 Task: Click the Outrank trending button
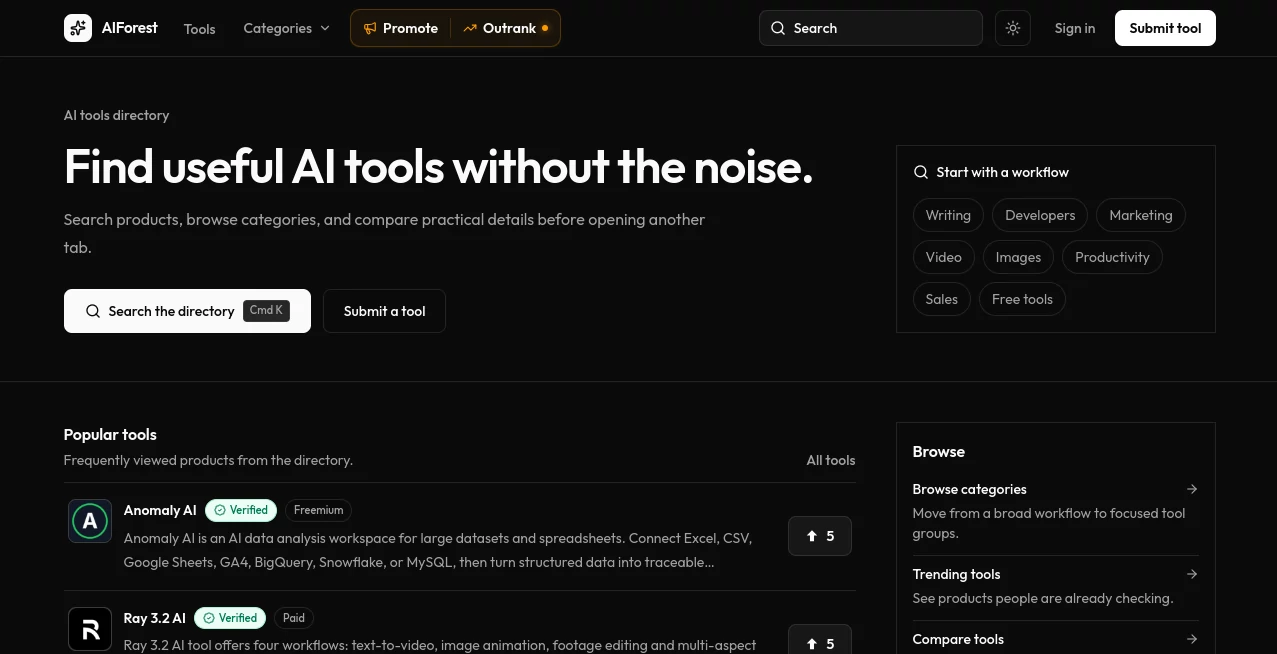point(505,28)
